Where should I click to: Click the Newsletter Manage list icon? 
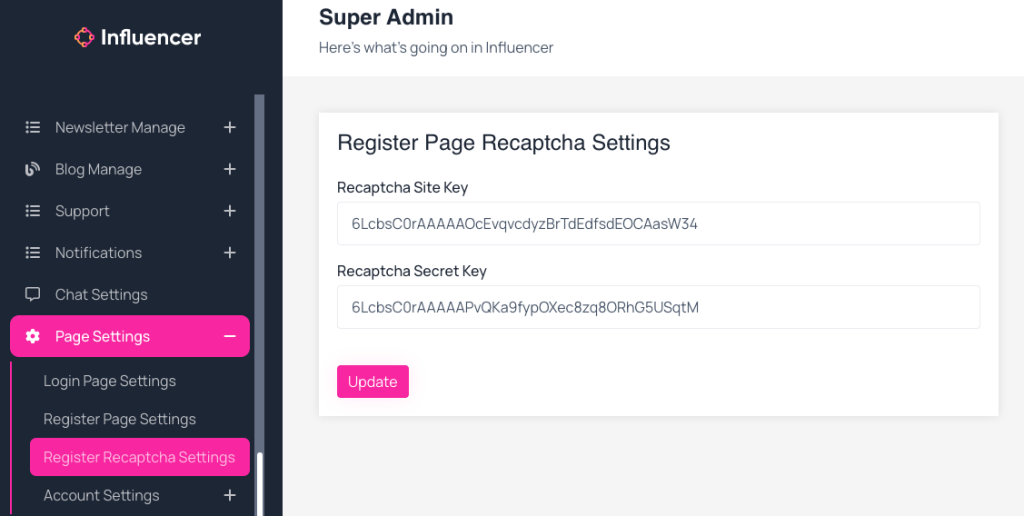[33, 128]
